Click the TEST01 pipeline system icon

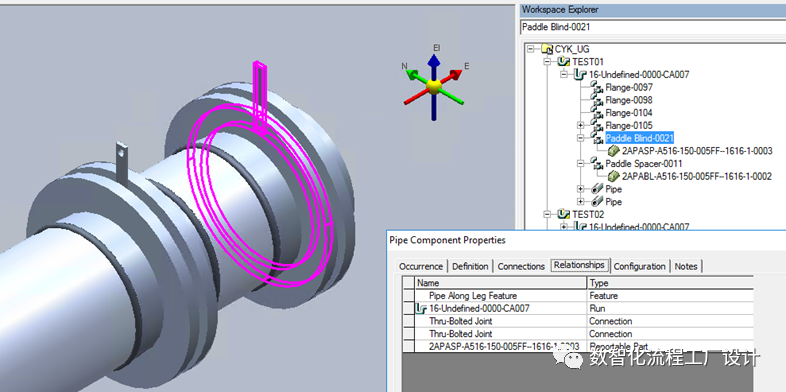point(563,62)
